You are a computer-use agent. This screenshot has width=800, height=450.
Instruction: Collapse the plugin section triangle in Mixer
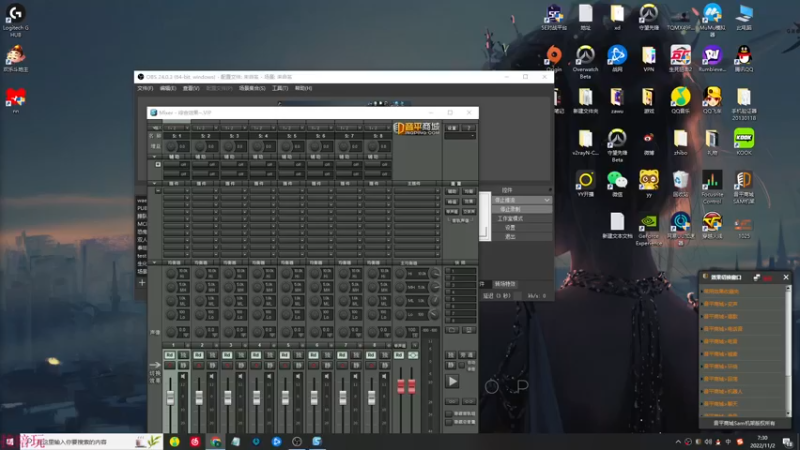(x=155, y=184)
